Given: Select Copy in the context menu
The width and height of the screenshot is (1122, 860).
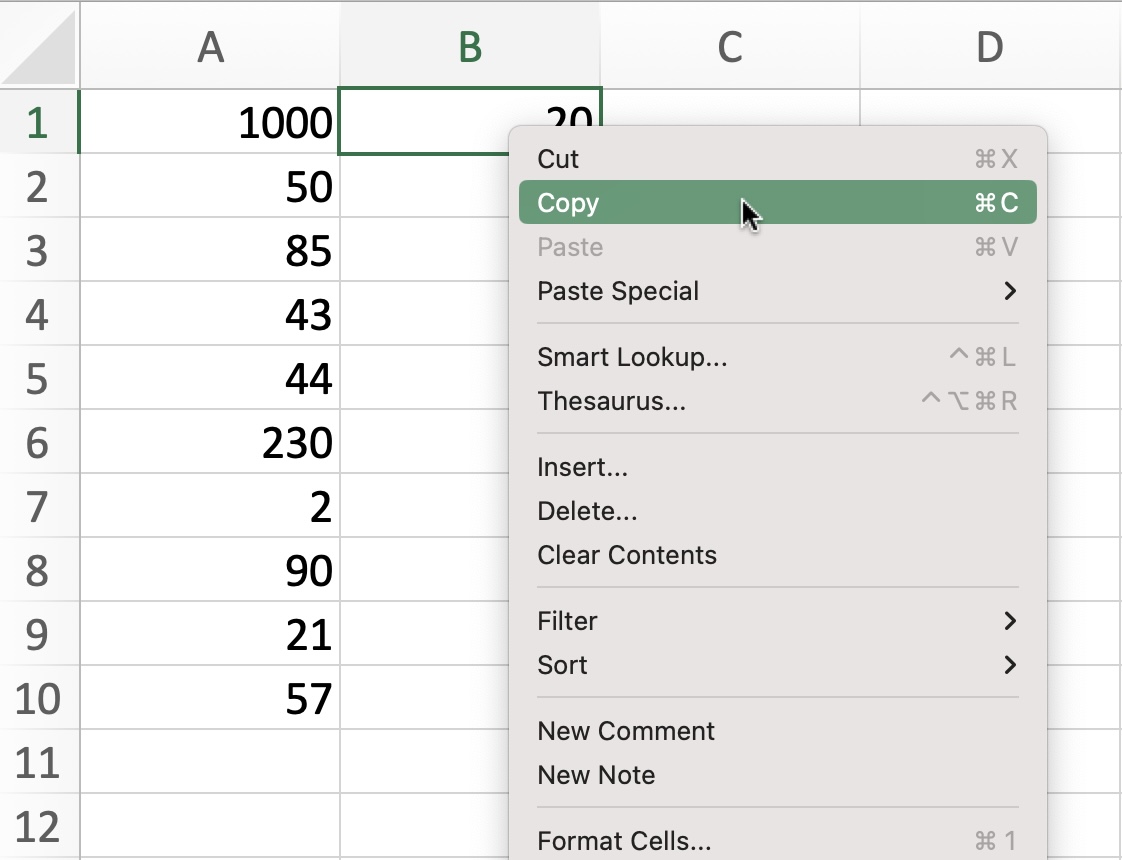Looking at the screenshot, I should coord(778,202).
